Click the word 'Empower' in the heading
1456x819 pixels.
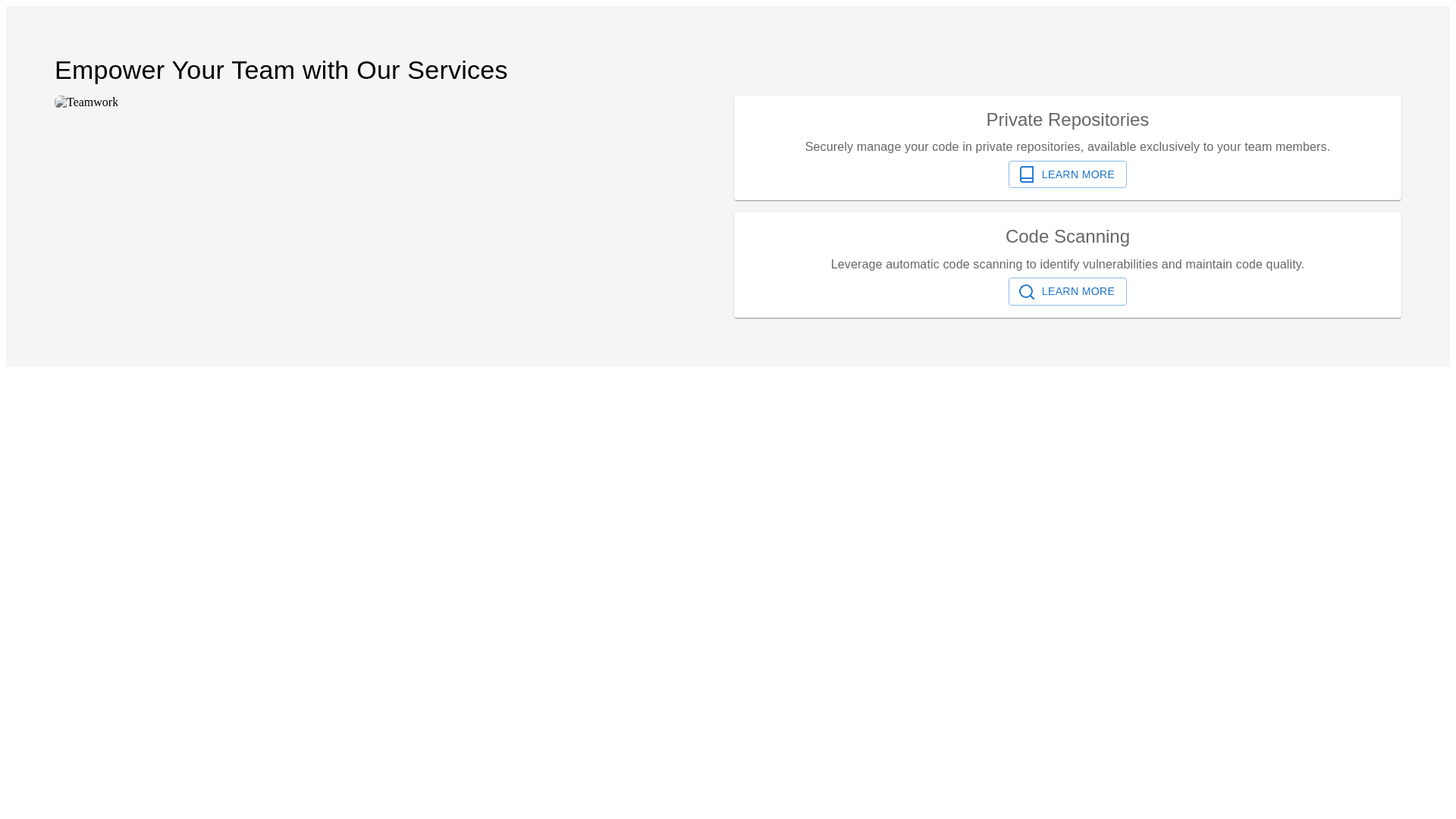[109, 71]
